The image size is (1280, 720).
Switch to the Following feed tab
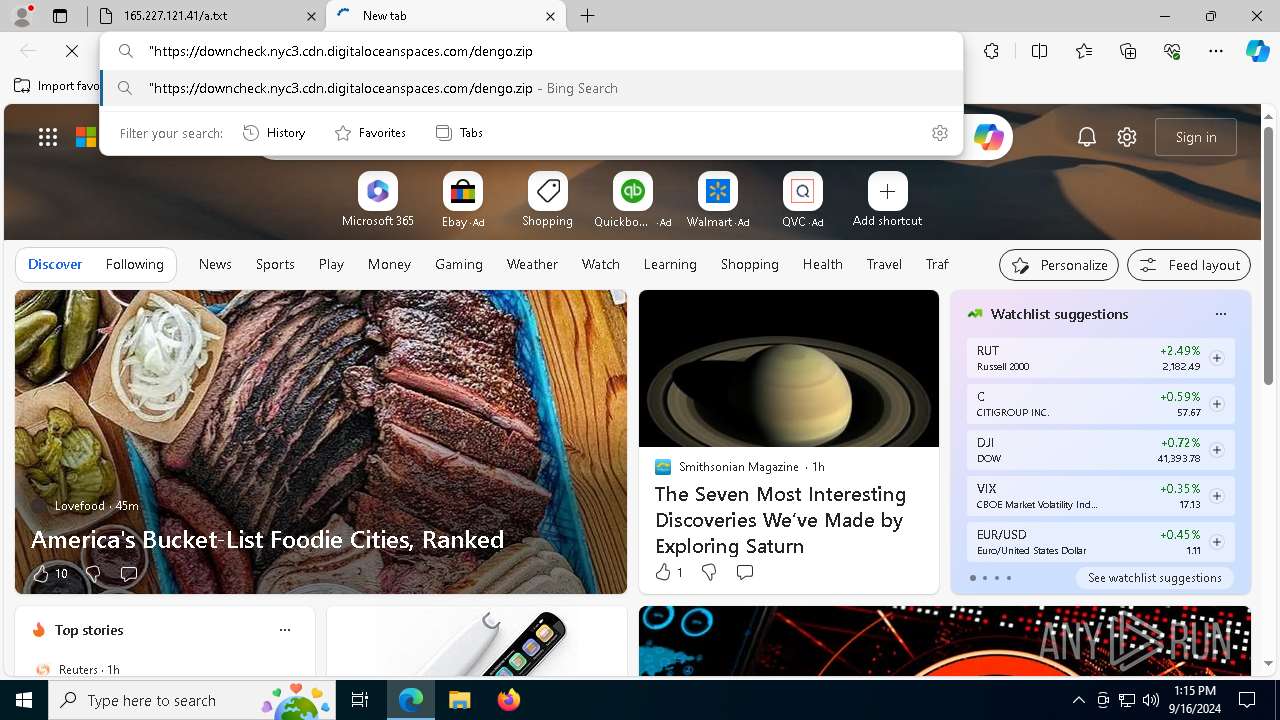135,264
